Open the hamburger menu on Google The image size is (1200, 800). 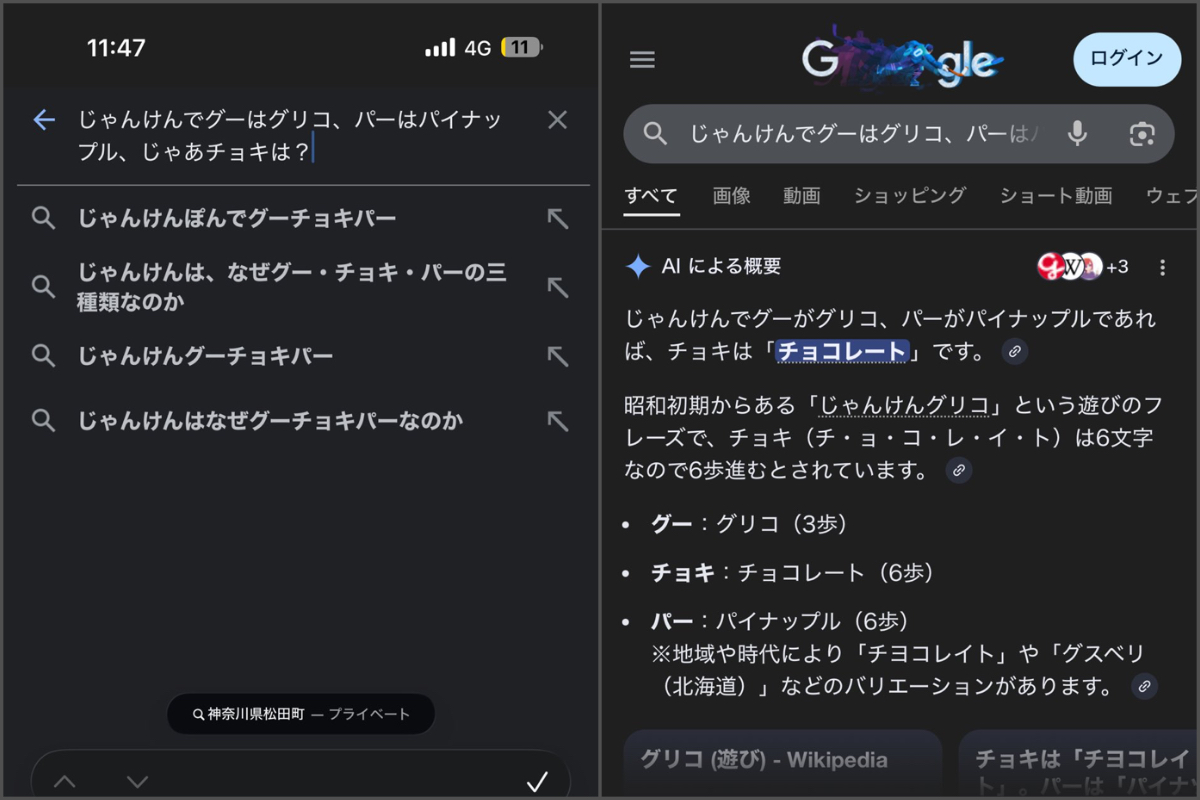(x=642, y=60)
